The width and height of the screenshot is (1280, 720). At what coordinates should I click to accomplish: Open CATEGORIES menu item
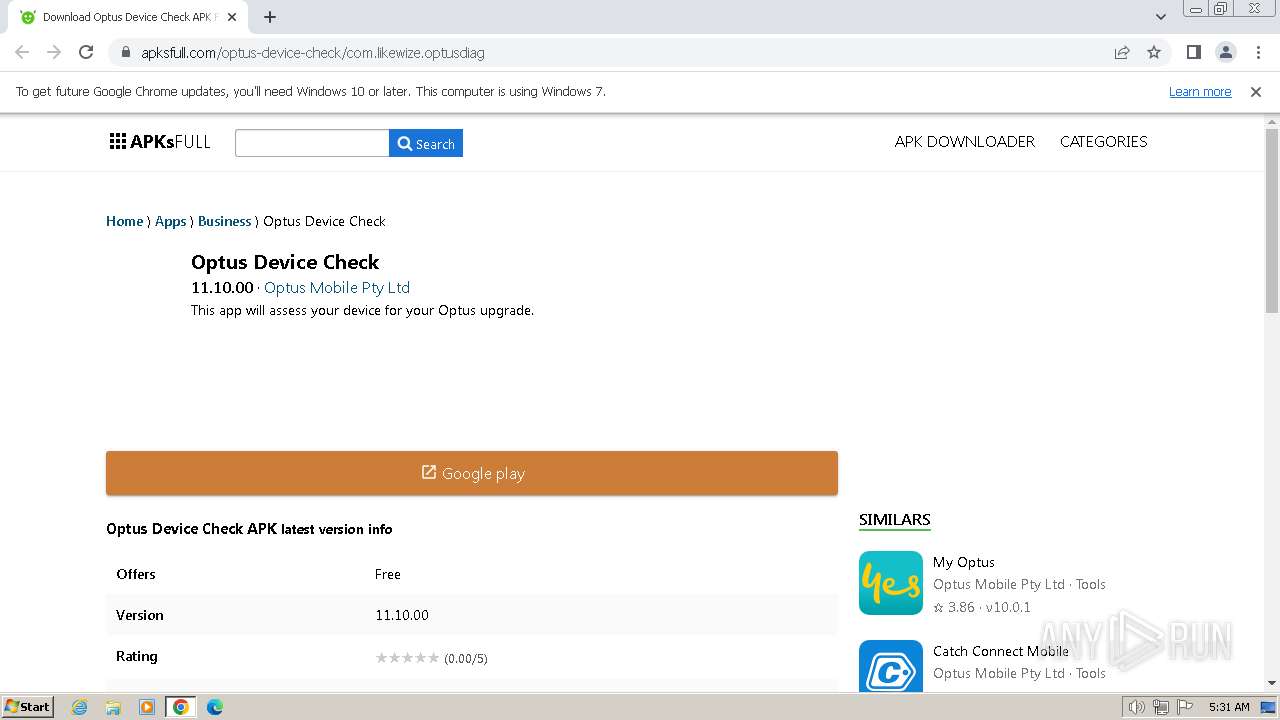[x=1103, y=141]
